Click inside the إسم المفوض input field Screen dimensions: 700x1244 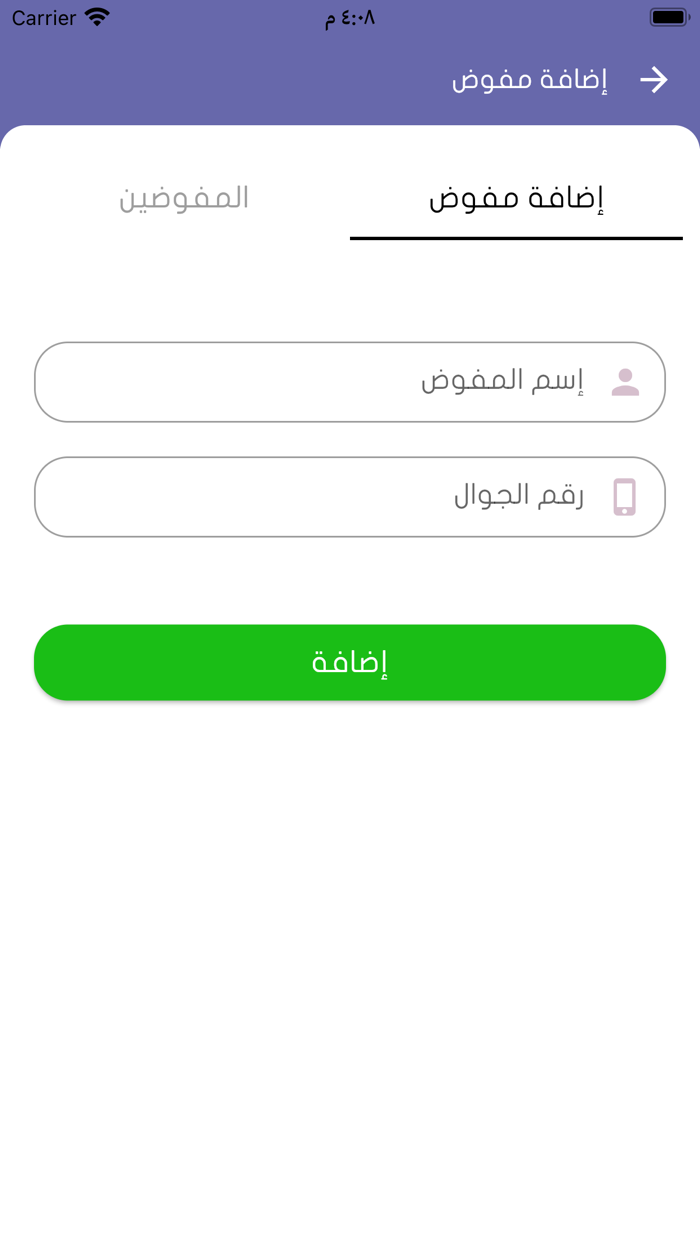pyautogui.click(x=350, y=381)
